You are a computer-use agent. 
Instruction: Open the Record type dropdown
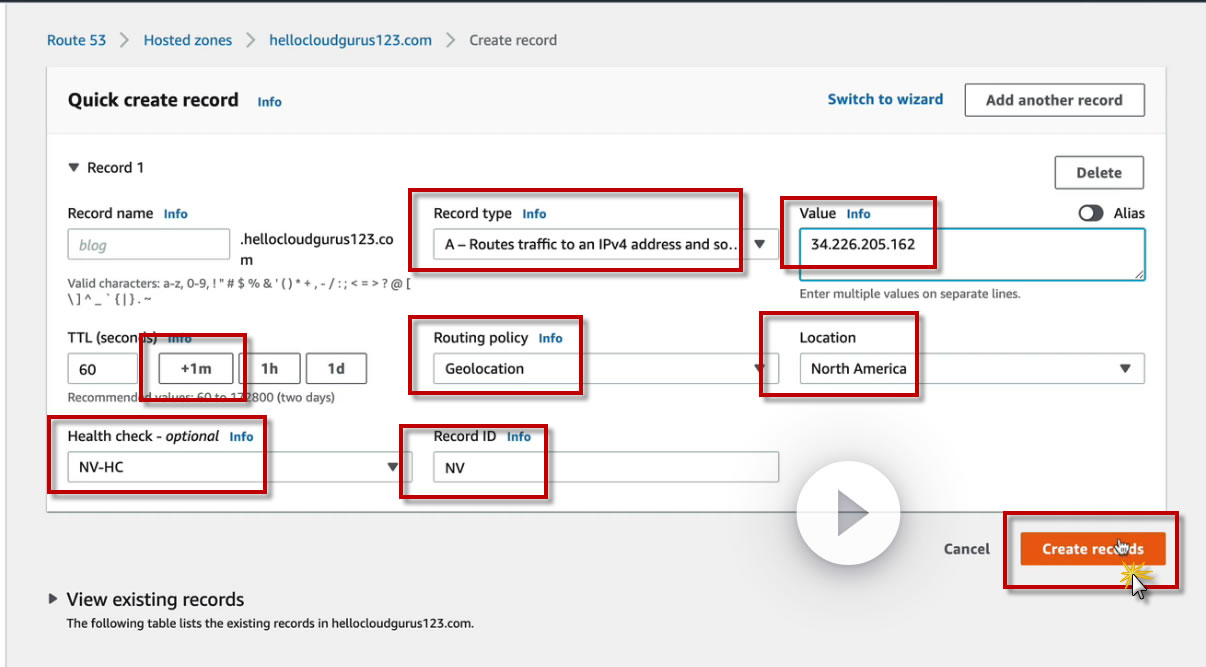[x=605, y=244]
